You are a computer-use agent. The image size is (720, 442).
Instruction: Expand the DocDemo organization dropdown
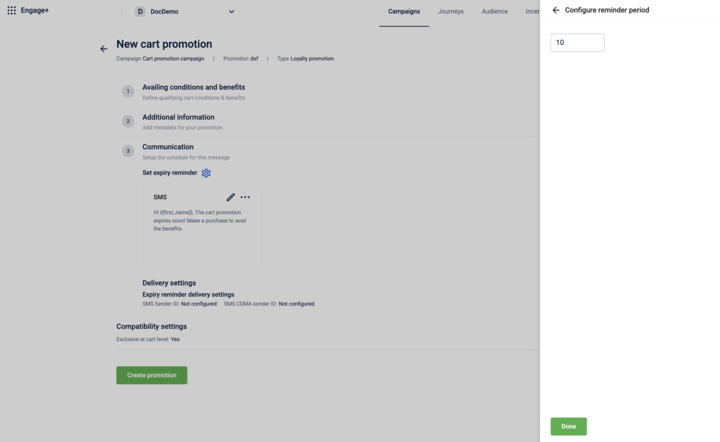point(231,11)
